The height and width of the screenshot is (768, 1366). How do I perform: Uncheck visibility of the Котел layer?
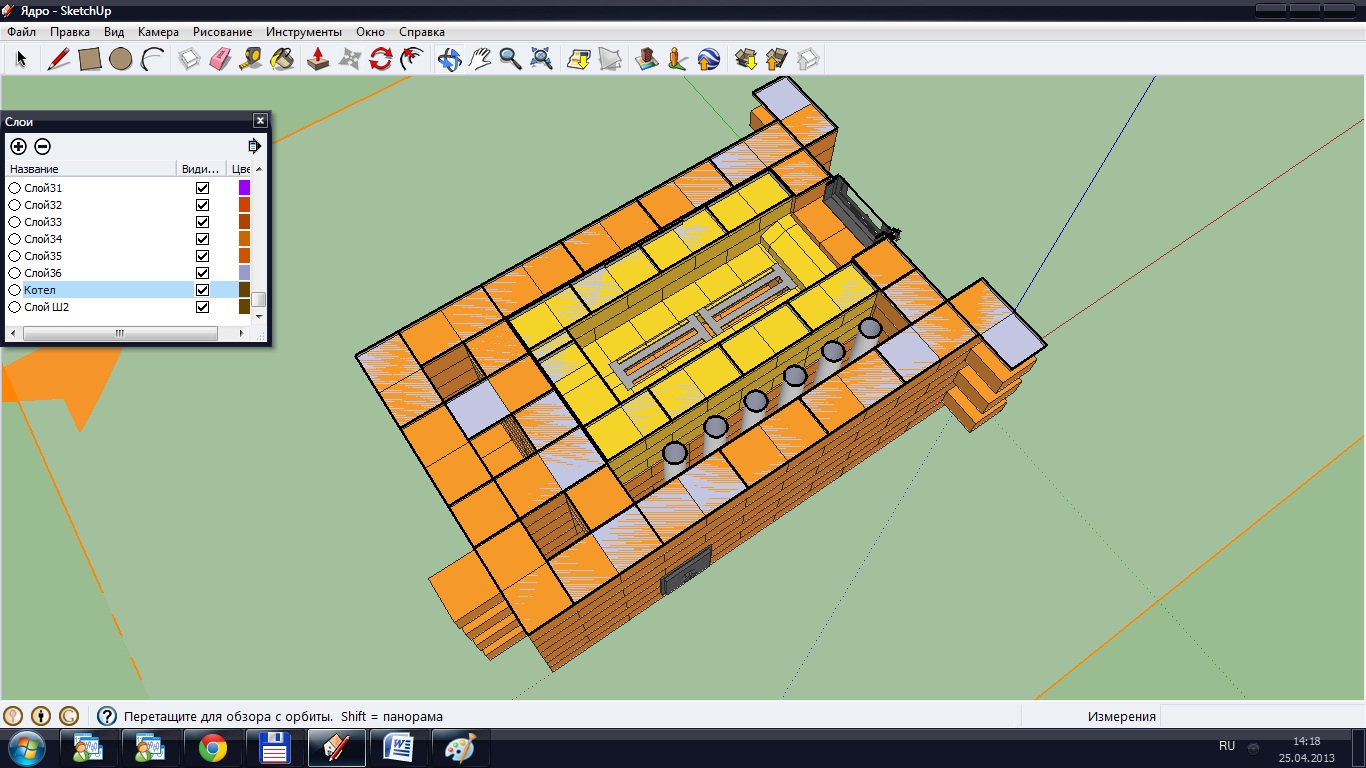pos(202,290)
